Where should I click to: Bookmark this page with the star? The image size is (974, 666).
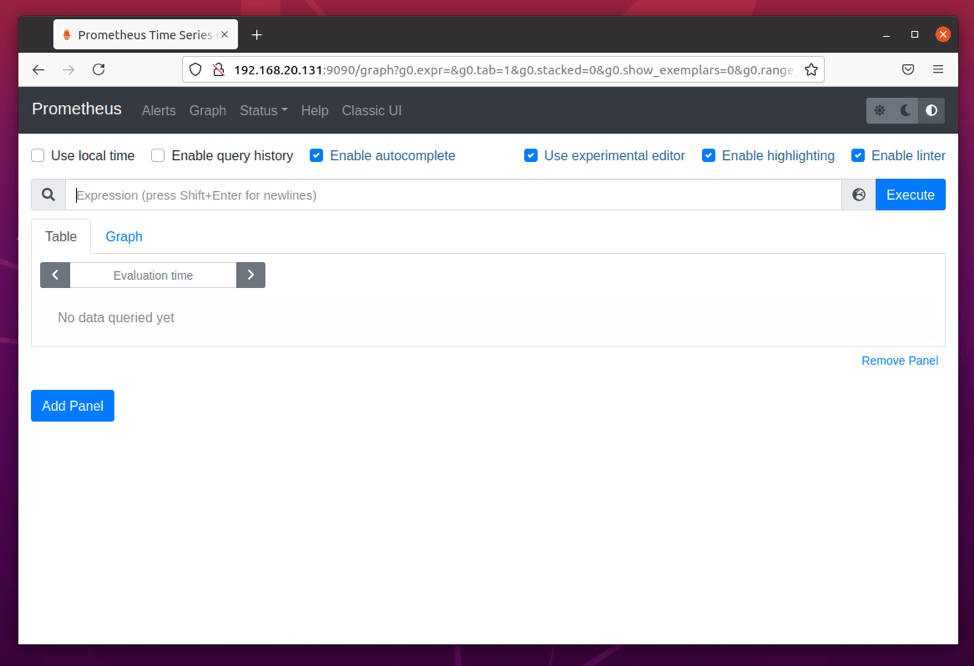coord(811,70)
